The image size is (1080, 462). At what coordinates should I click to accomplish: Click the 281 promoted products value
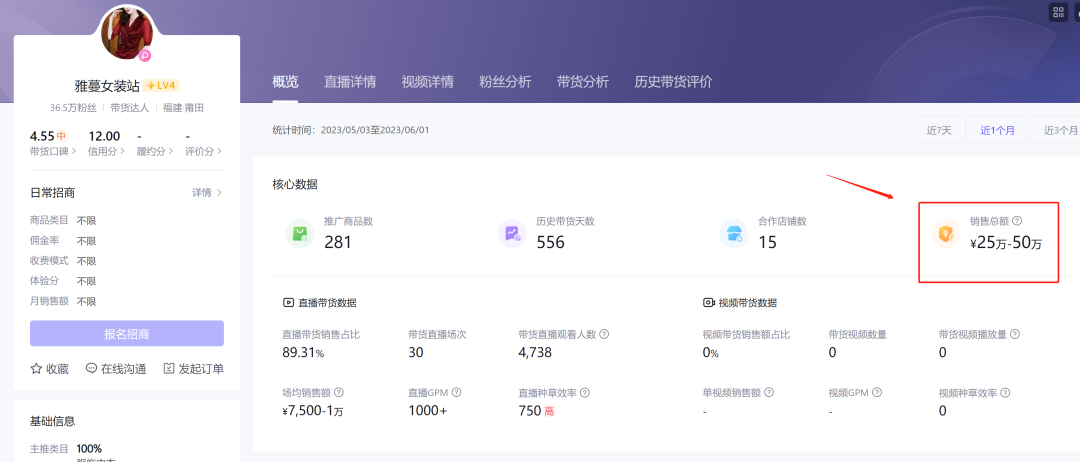click(x=338, y=242)
